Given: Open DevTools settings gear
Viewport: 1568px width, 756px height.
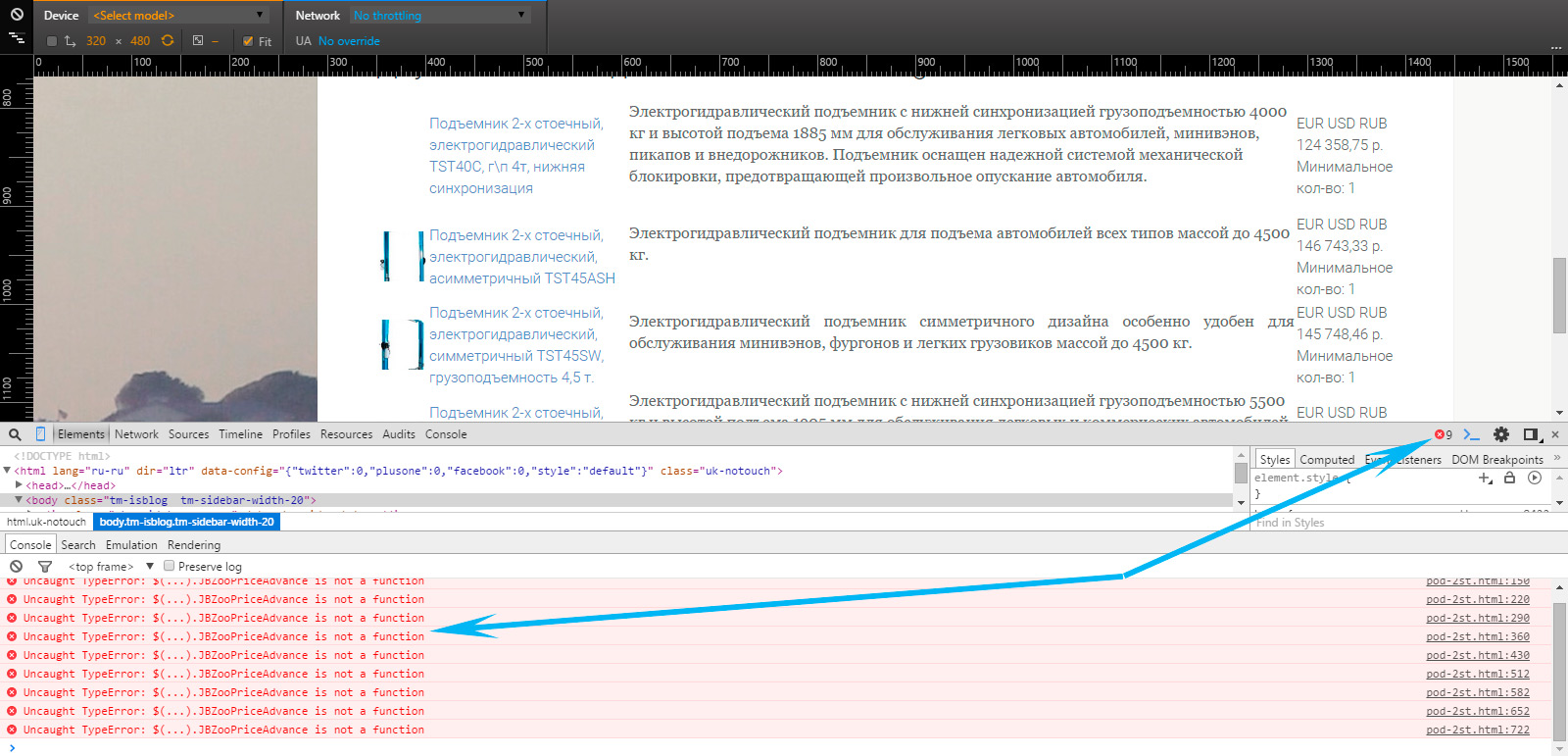Looking at the screenshot, I should [1500, 434].
